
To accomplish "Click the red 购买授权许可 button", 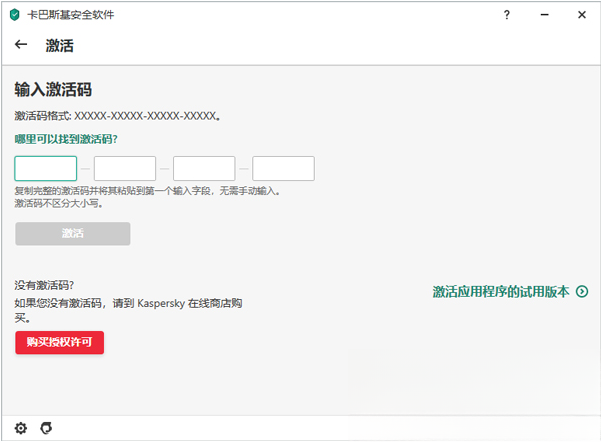I will click(59, 342).
